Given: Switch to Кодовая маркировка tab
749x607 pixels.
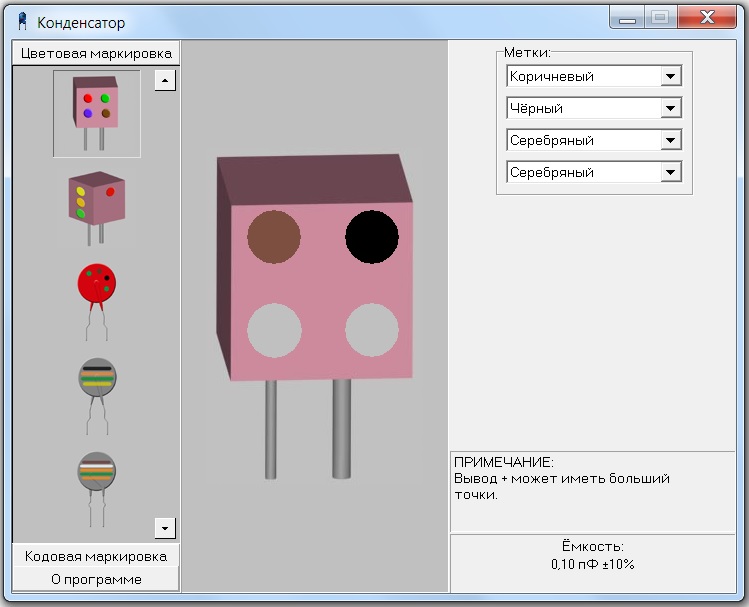Looking at the screenshot, I should [x=96, y=556].
